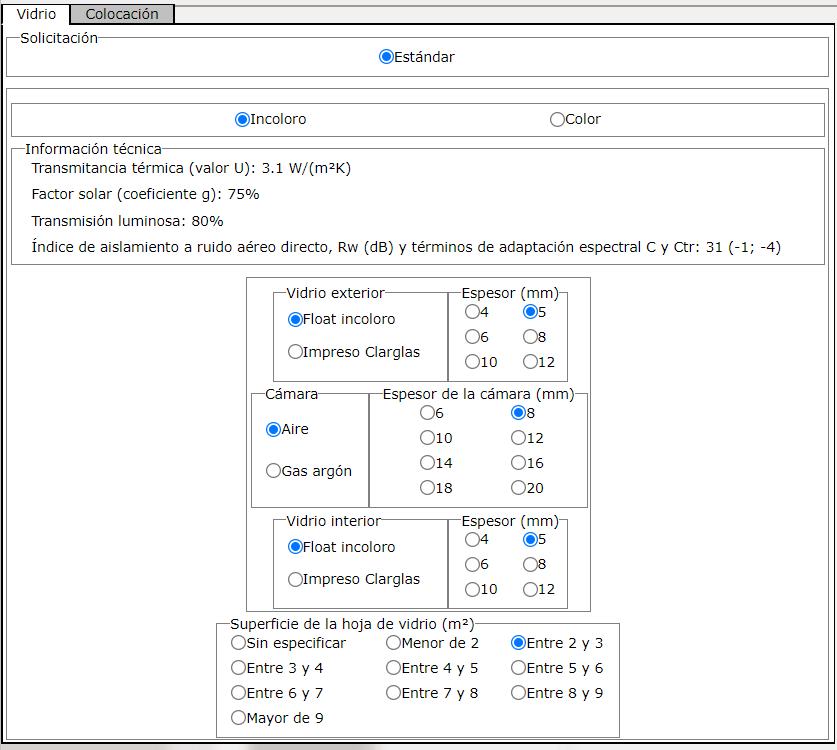Screen dimensions: 837x750
Task: Select the Vidrio tab
Action: [36, 14]
